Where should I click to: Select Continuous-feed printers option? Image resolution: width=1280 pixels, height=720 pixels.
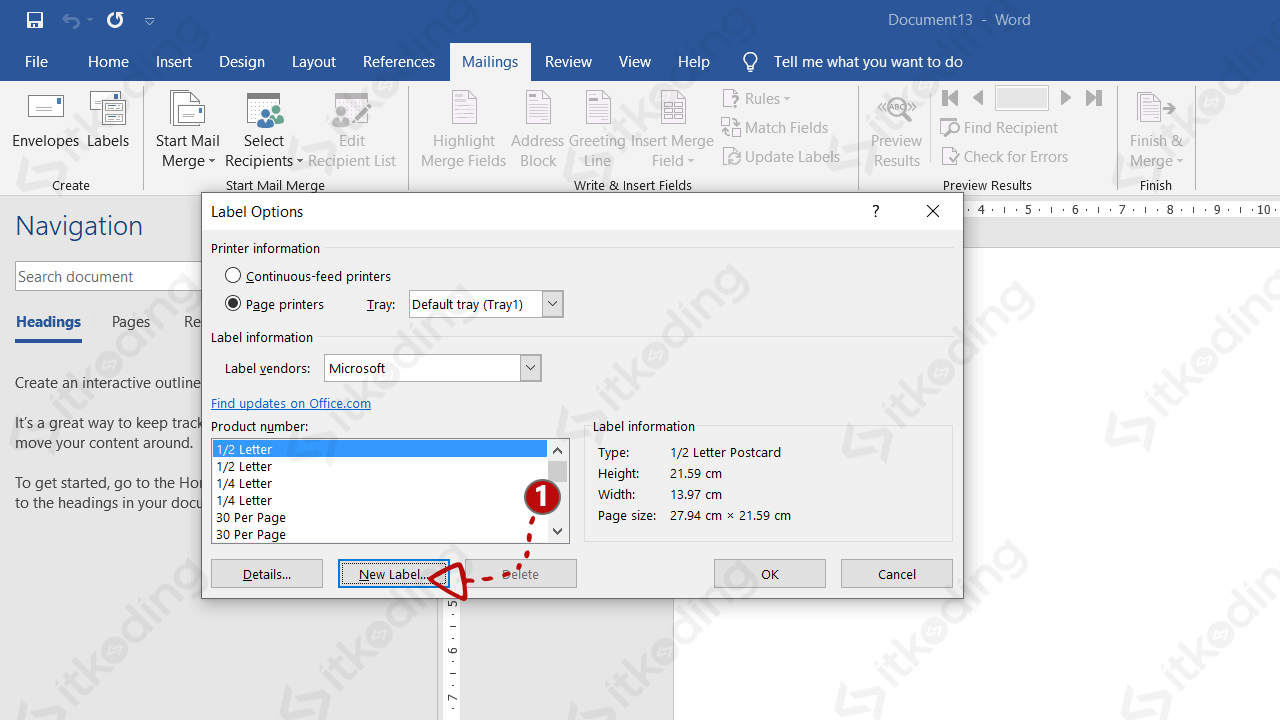click(308, 276)
